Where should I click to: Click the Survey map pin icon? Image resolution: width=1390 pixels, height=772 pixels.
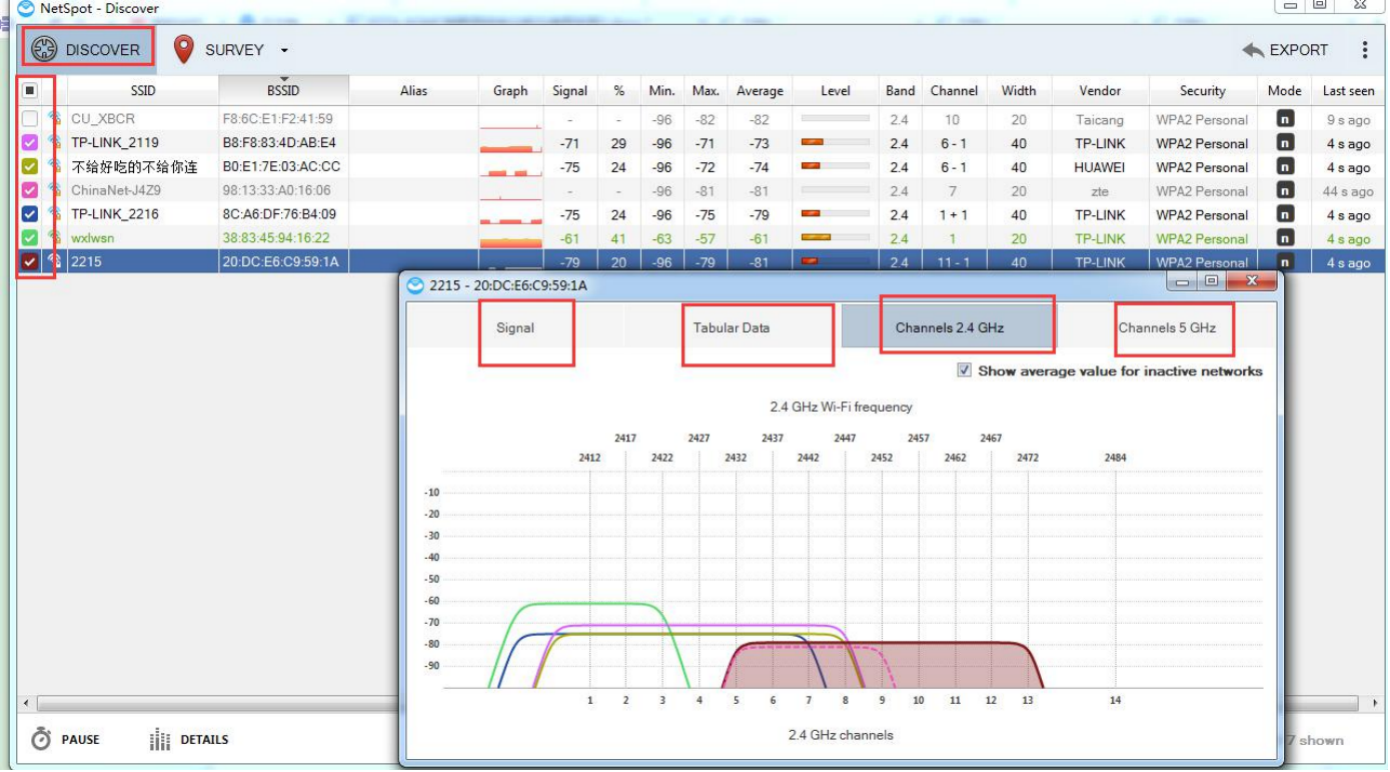pyautogui.click(x=183, y=49)
